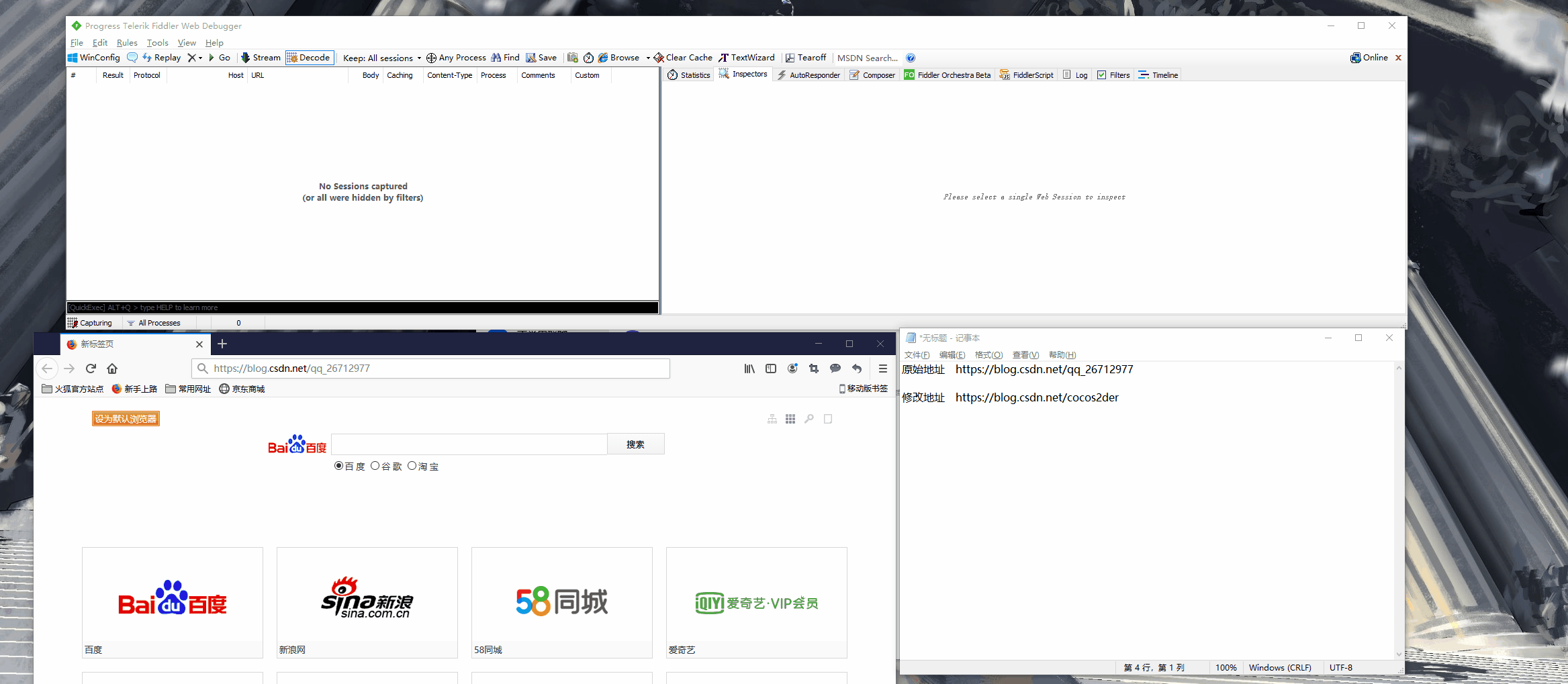
Task: Click the 搜索 search button
Action: coord(635,444)
